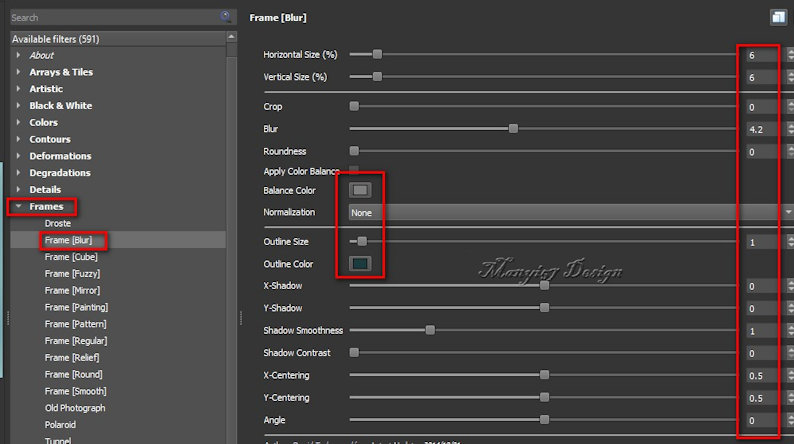Image resolution: width=794 pixels, height=444 pixels.
Task: Select the Droste filter
Action: [58, 223]
